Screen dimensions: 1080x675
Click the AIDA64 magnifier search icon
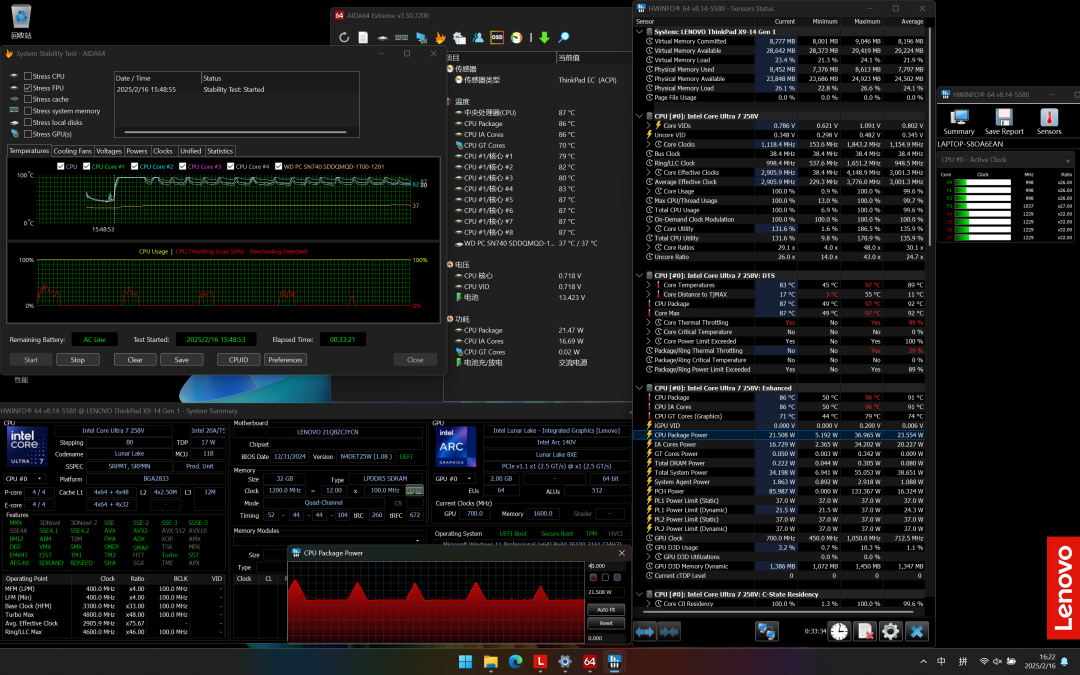point(563,37)
